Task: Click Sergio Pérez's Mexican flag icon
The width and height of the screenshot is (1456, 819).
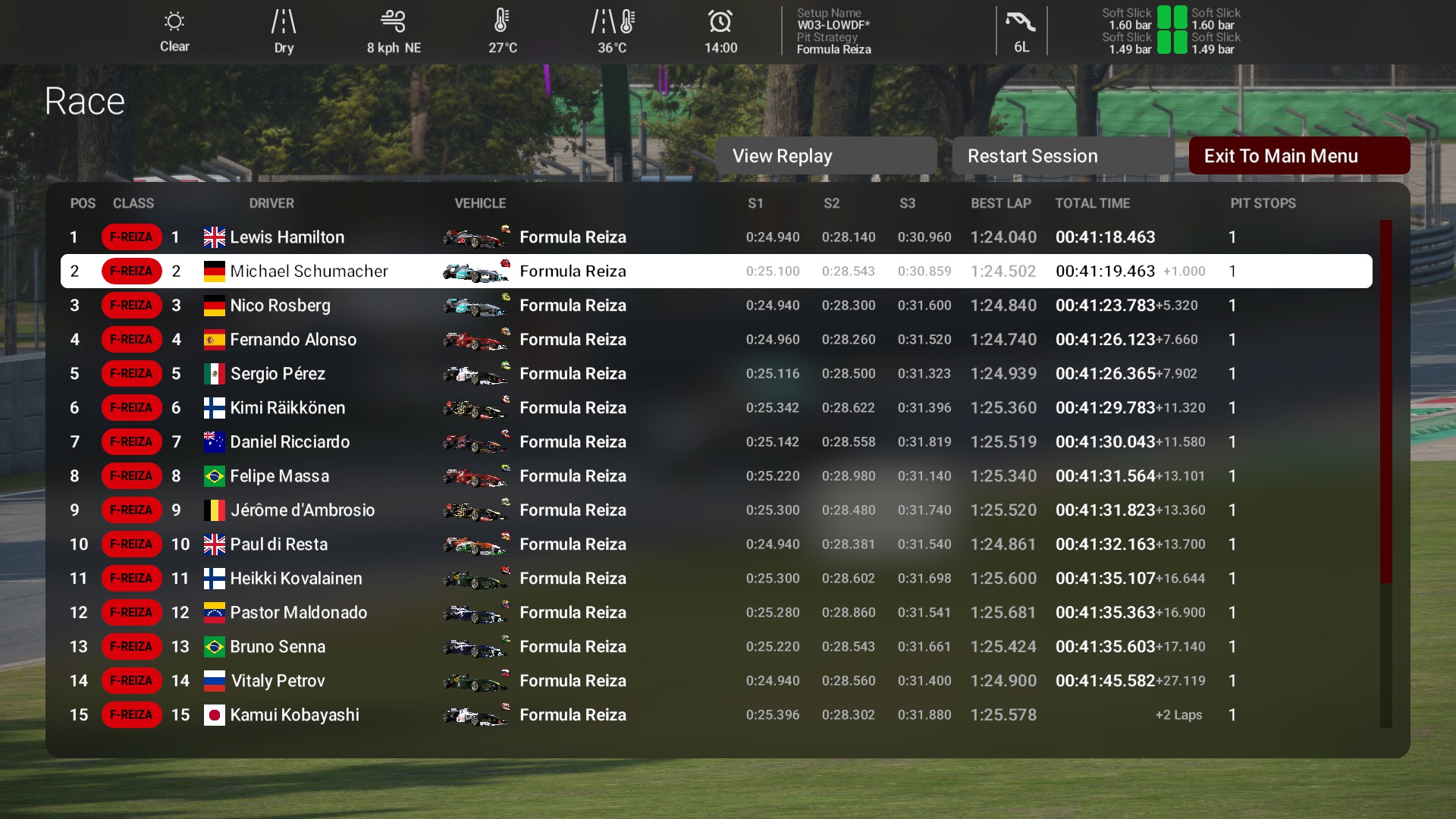Action: [x=215, y=374]
